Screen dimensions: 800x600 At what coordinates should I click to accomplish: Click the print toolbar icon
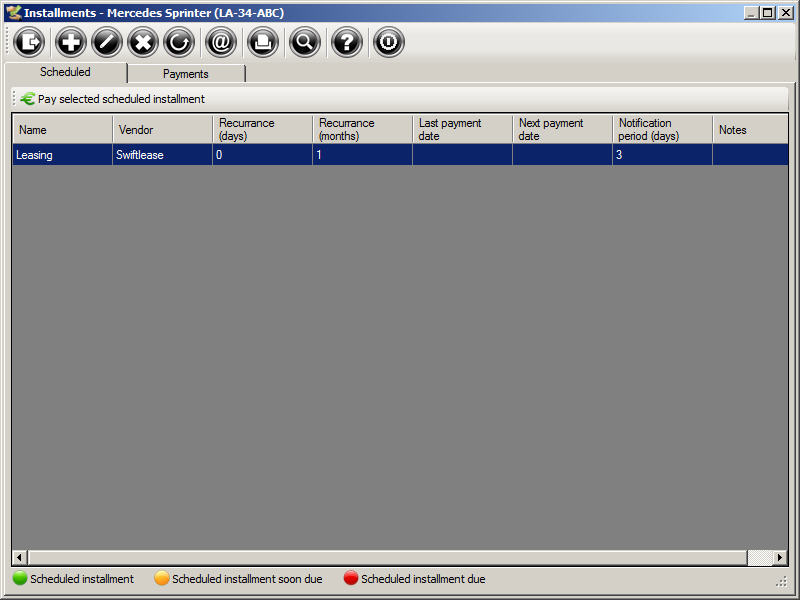point(262,42)
